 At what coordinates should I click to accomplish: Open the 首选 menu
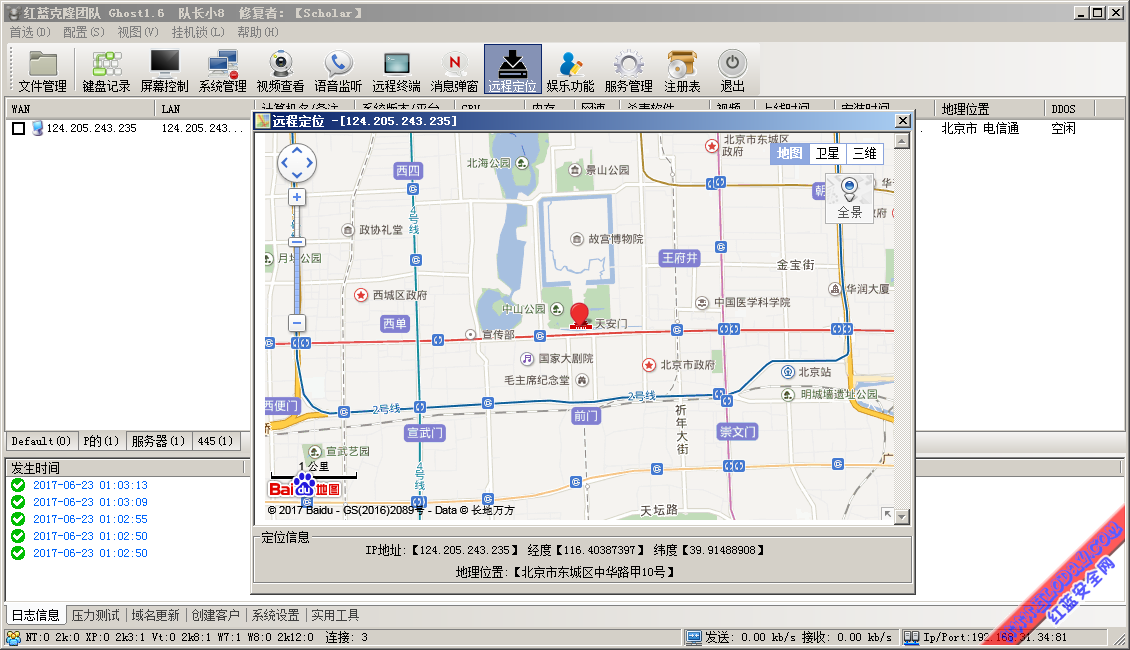(x=30, y=32)
